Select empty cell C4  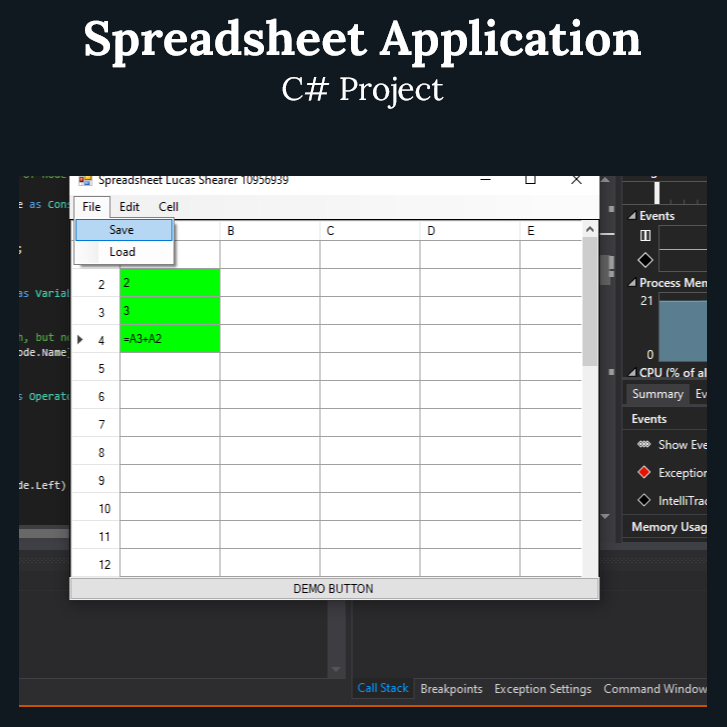tap(370, 338)
